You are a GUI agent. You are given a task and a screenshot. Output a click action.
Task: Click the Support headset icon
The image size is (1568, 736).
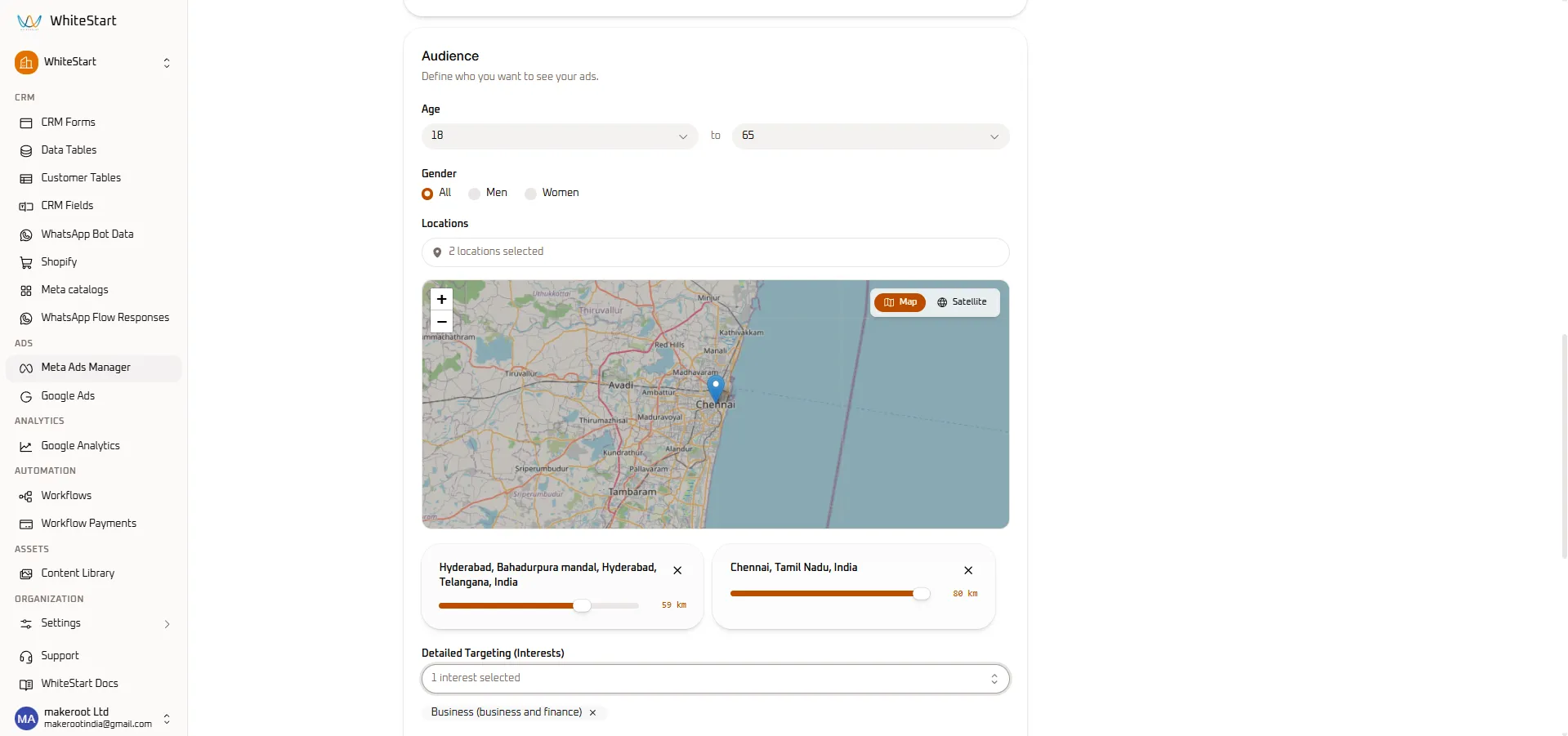point(26,656)
